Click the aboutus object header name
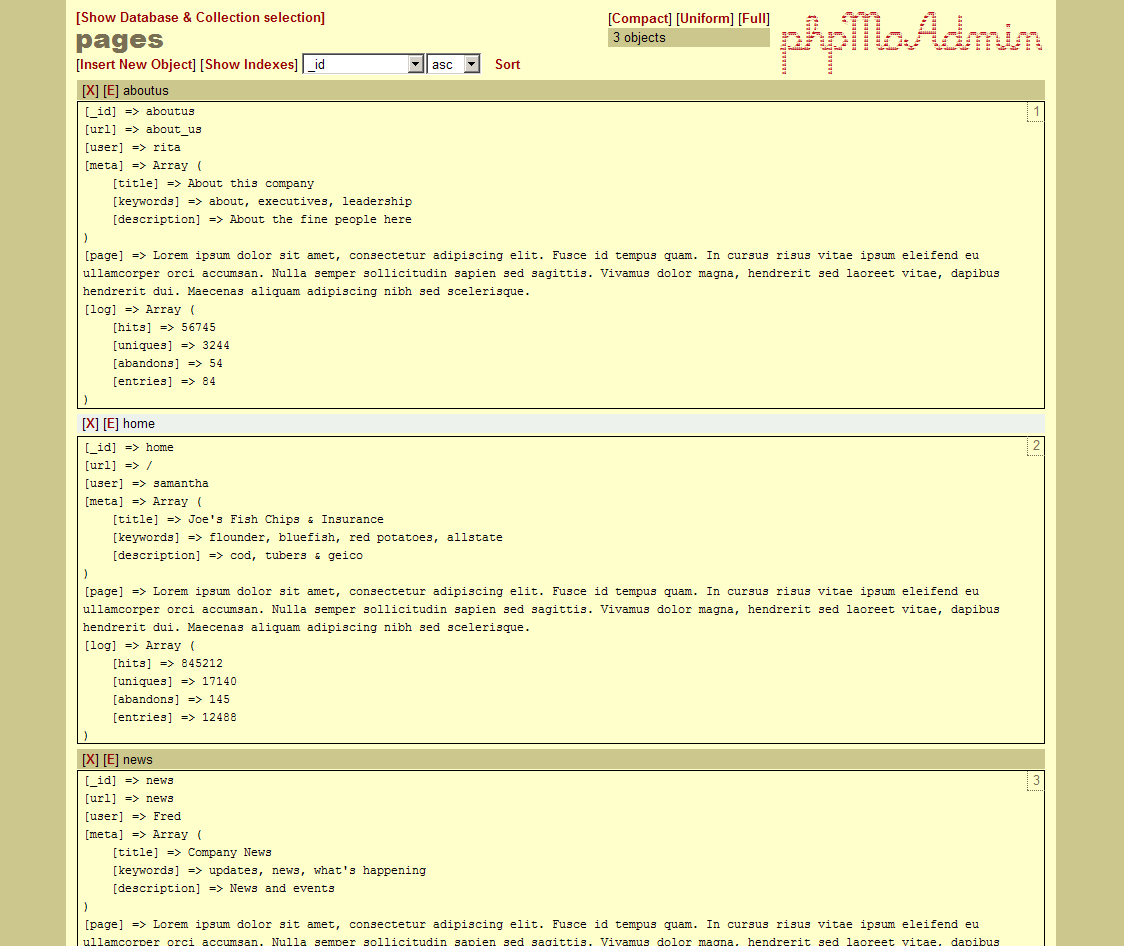This screenshot has width=1124, height=946. coord(146,91)
